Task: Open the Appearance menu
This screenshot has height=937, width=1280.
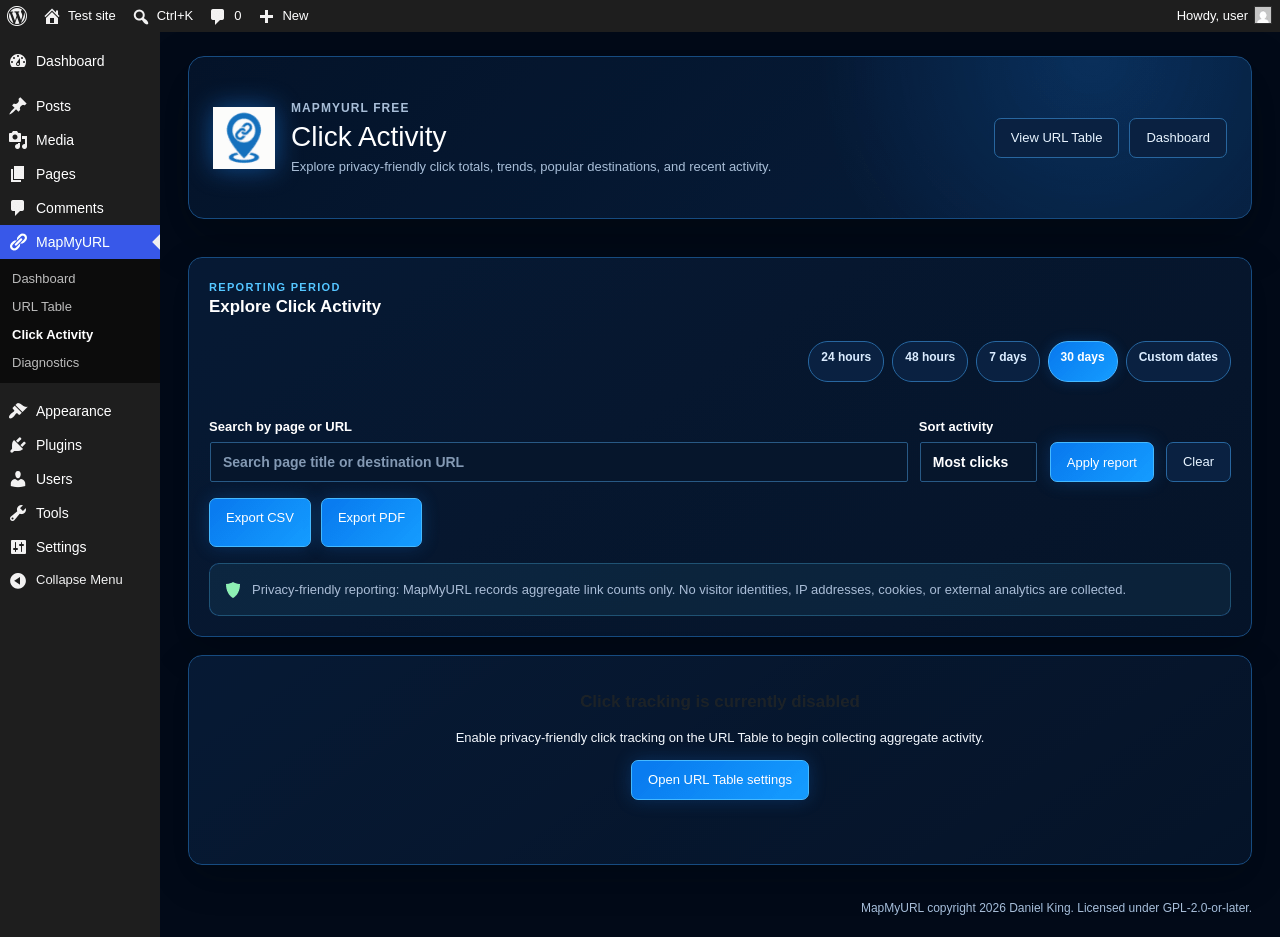Action: (80, 411)
